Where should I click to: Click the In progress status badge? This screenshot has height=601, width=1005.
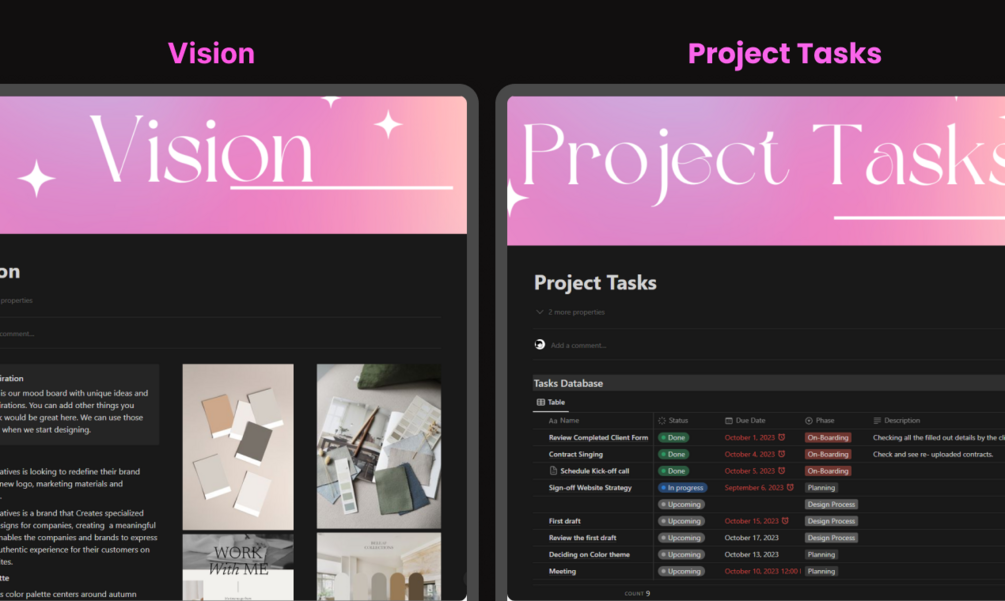click(x=683, y=488)
